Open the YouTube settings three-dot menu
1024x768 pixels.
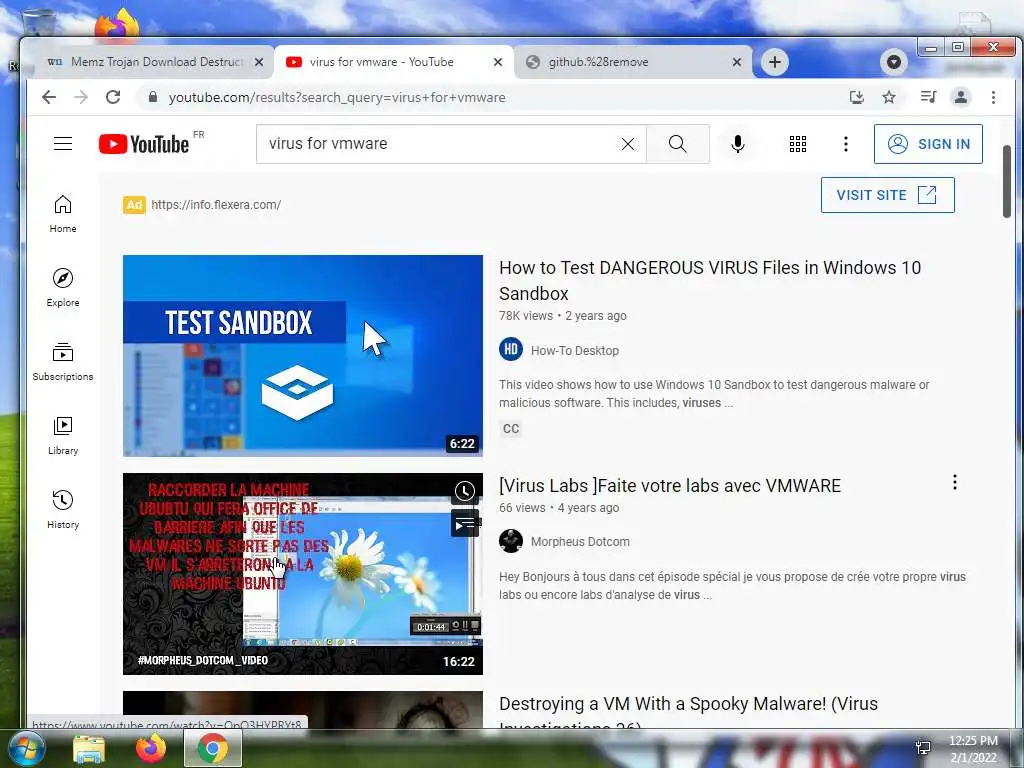pos(846,144)
